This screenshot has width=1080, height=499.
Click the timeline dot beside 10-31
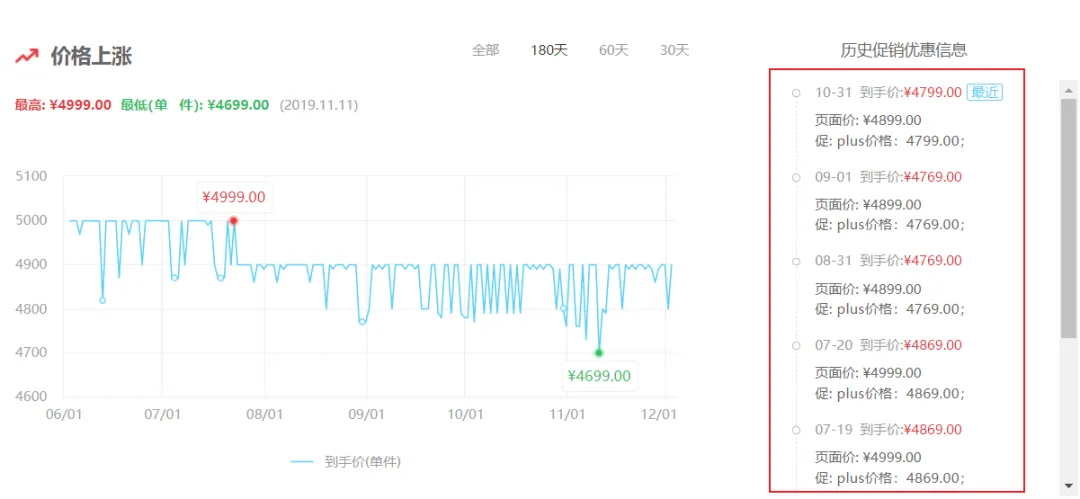[796, 92]
